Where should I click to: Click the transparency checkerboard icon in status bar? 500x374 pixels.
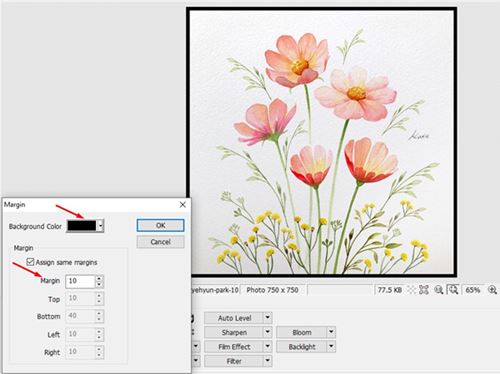(412, 290)
